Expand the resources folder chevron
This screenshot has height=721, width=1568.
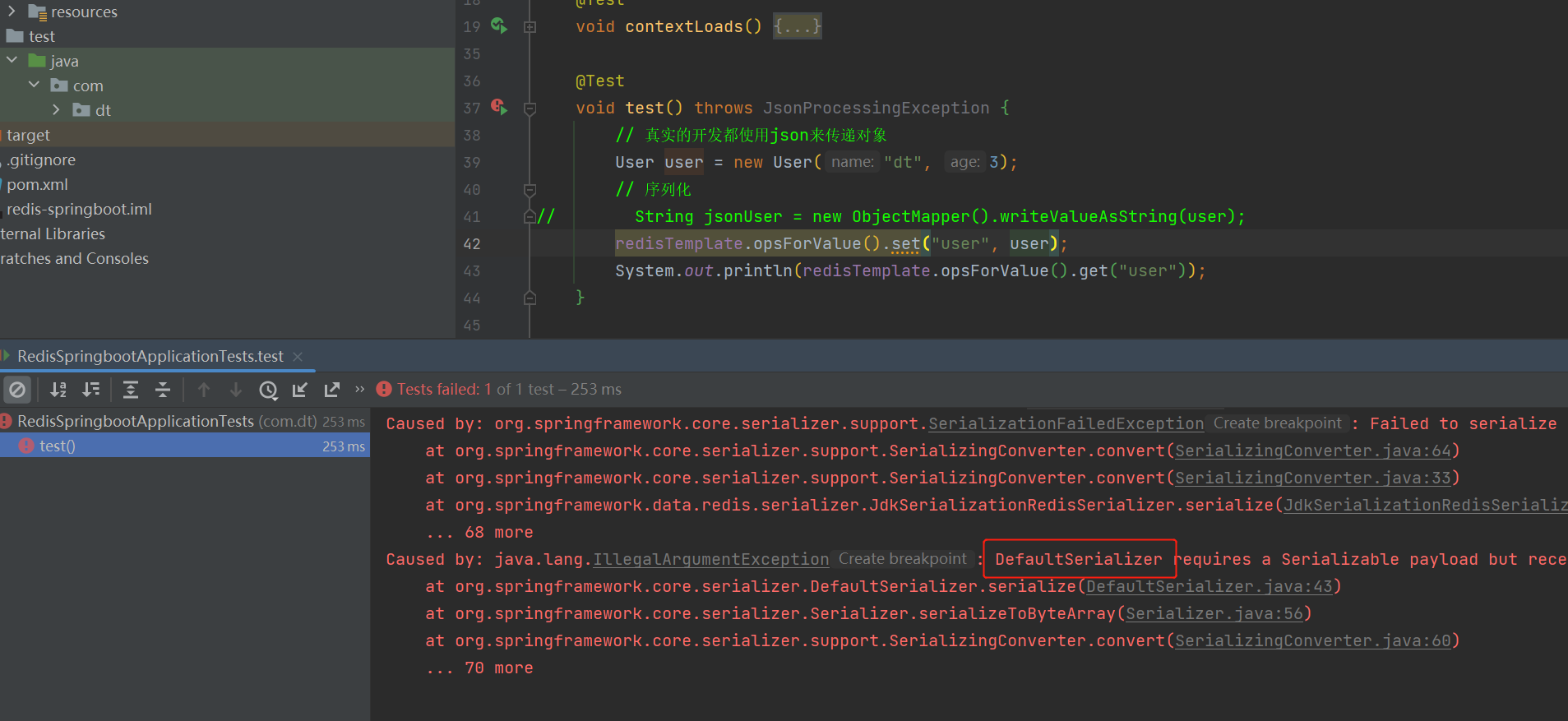pos(12,12)
